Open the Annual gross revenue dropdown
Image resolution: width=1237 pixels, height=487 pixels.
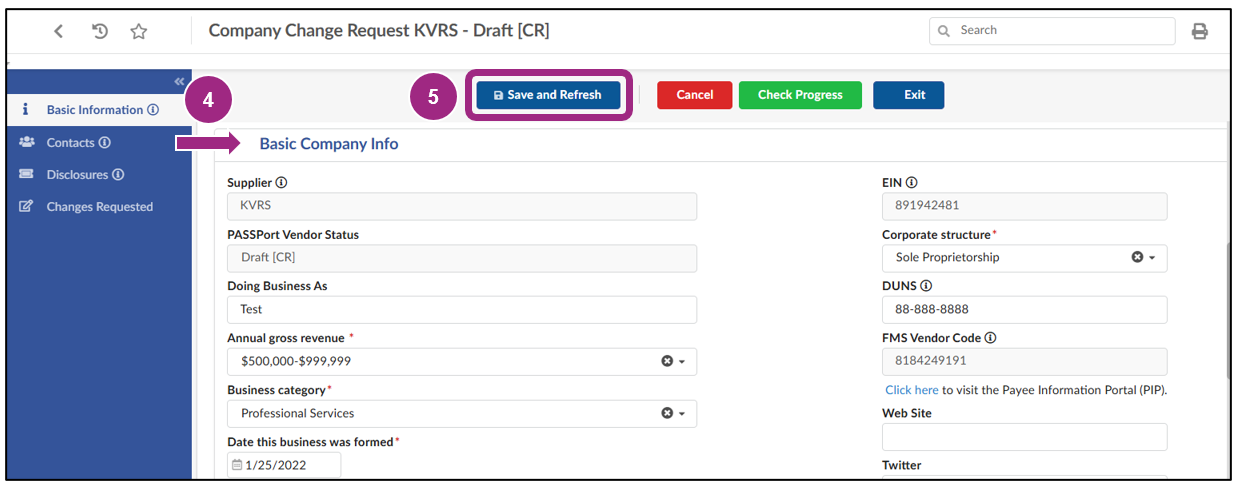pos(682,361)
